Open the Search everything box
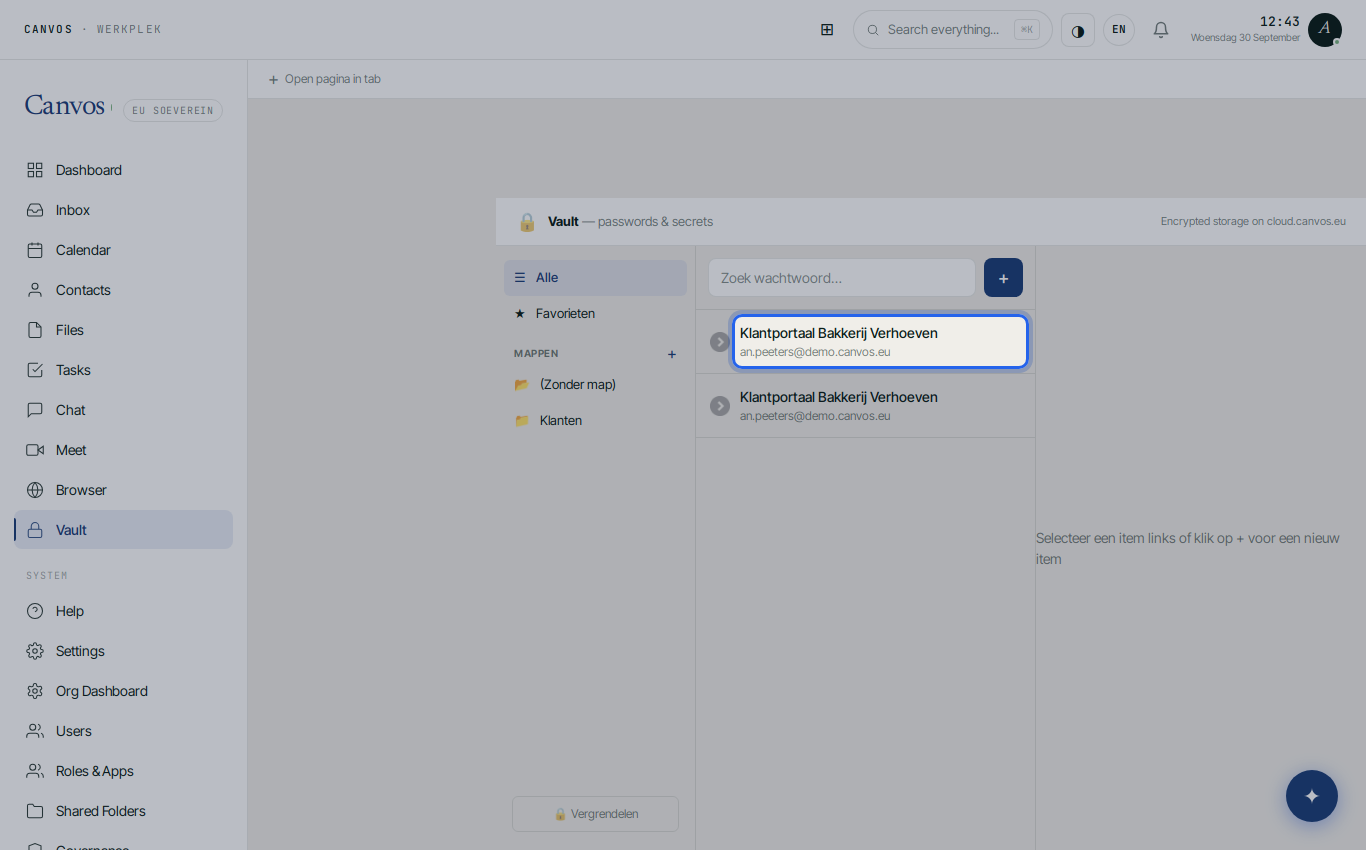Viewport: 1366px width, 850px height. click(x=952, y=30)
